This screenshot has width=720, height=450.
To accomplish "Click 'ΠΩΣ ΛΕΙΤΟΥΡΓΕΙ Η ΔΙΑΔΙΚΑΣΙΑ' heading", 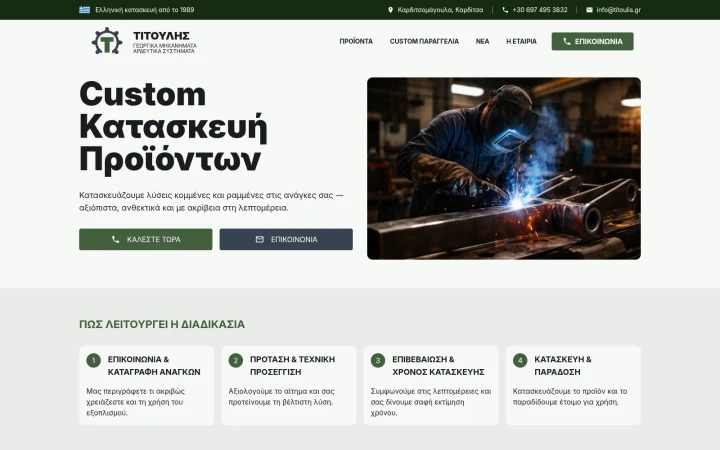I will tap(162, 324).
